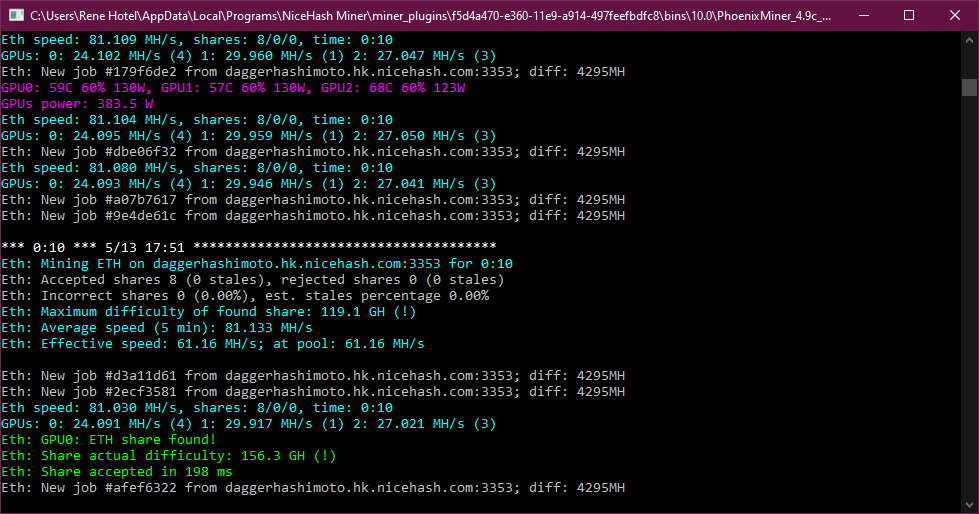Click line with job #afef6322
The height and width of the screenshot is (514, 979).
coord(313,488)
